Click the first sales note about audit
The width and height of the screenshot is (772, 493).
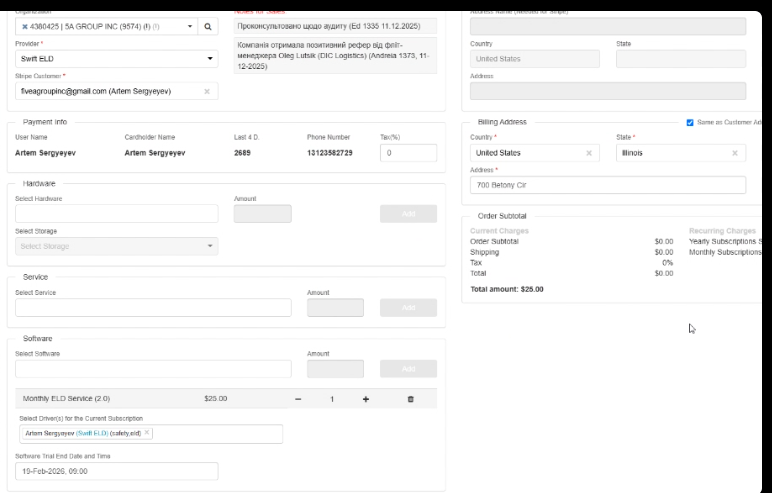tap(335, 26)
